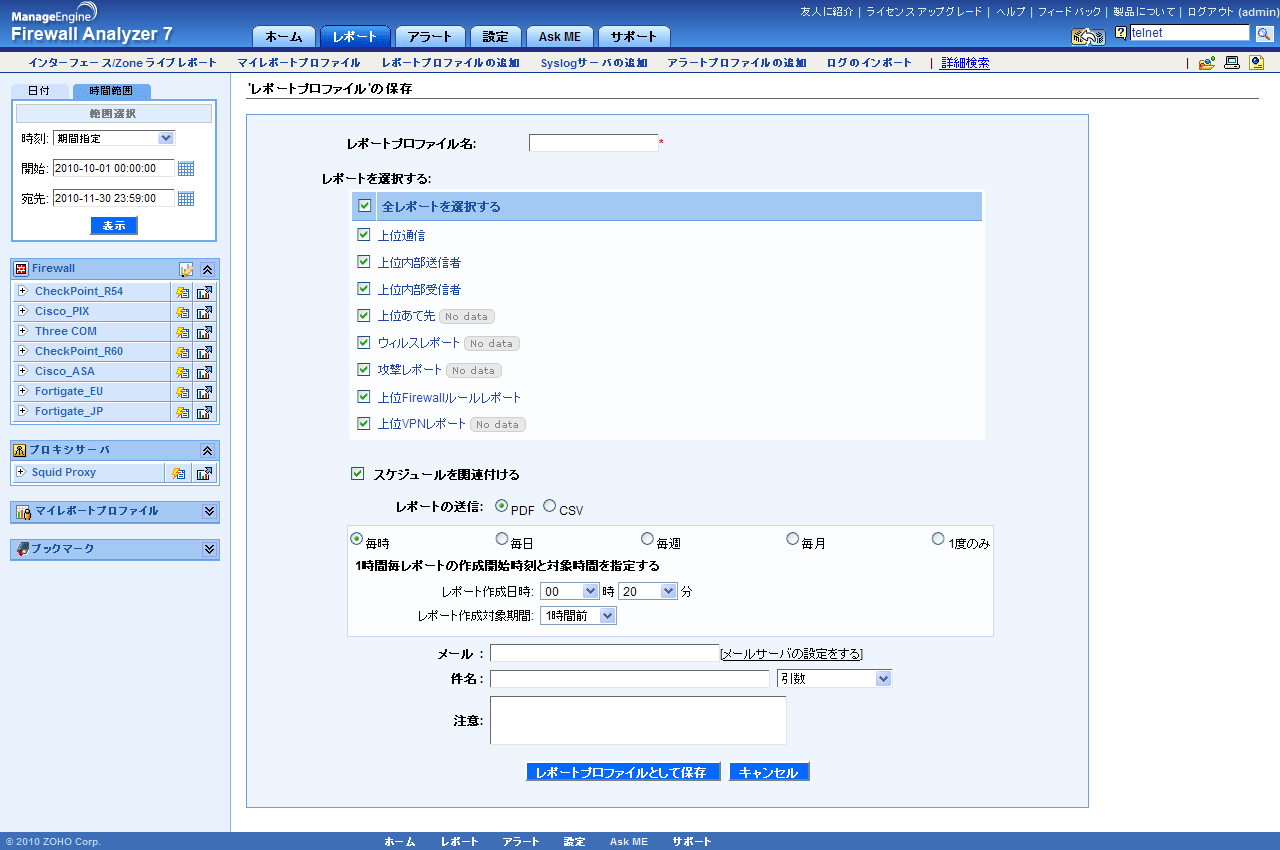Click the chart icon for CheckPoint_R60
The width and height of the screenshot is (1280, 850).
point(205,353)
